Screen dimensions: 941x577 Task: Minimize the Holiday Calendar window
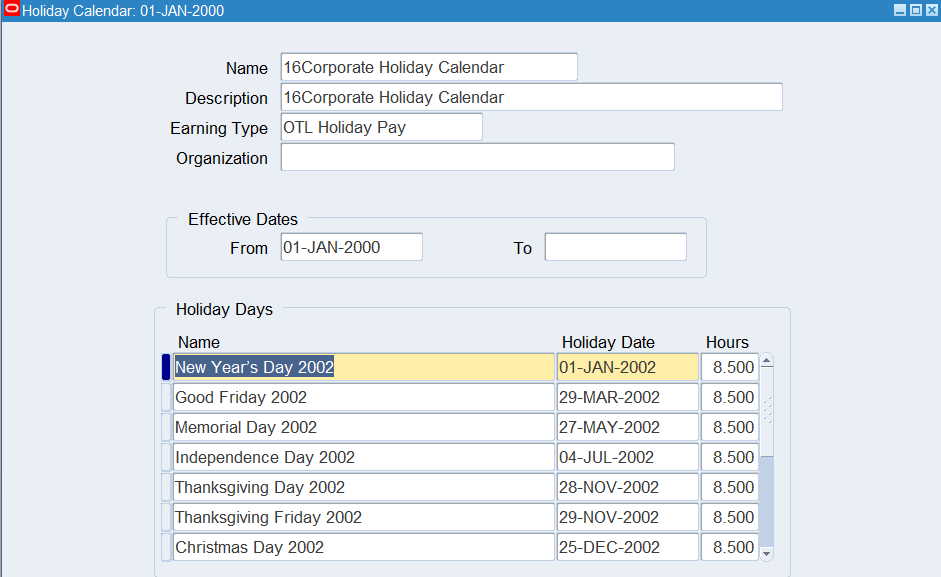(899, 10)
